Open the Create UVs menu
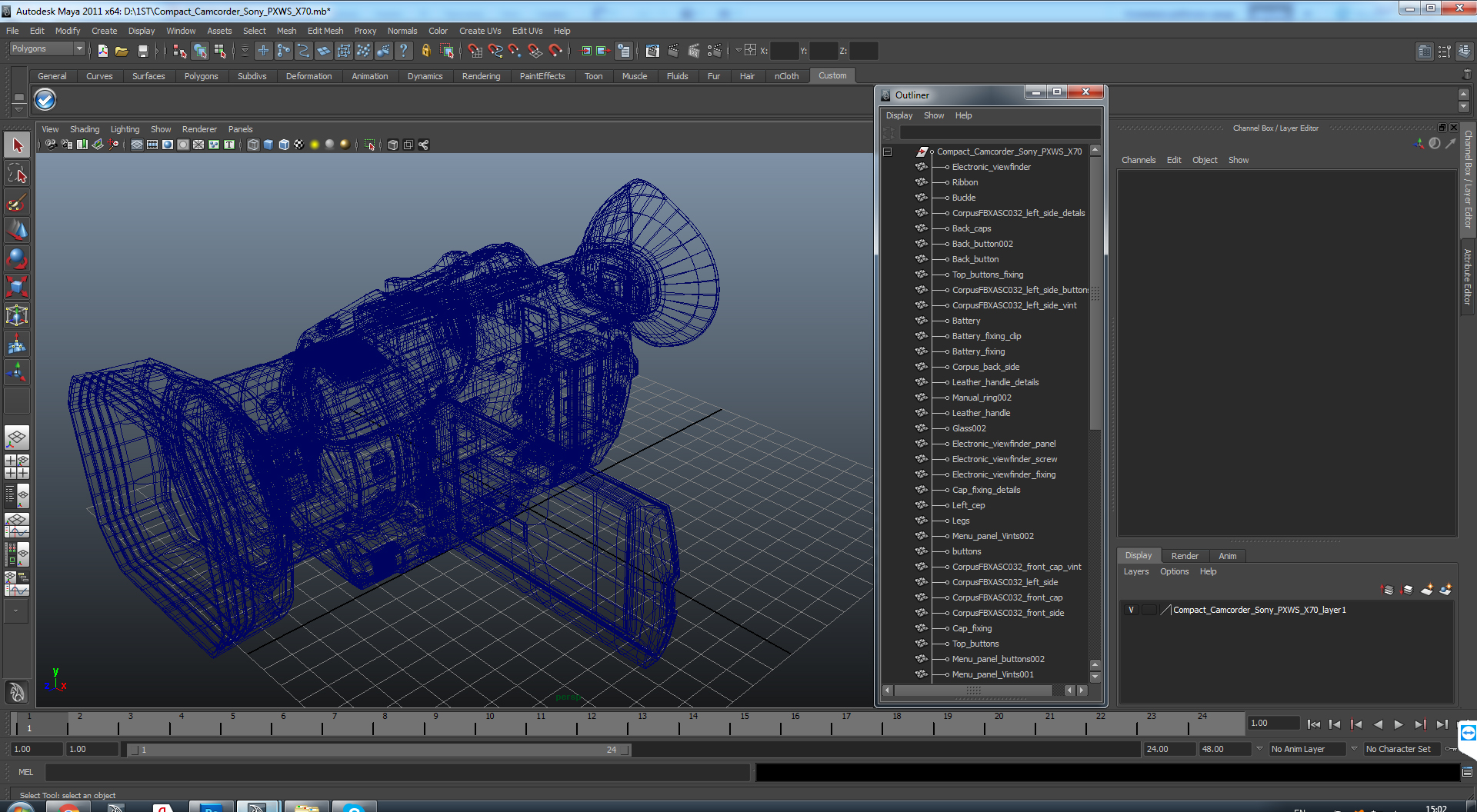Image resolution: width=1477 pixels, height=812 pixels. coord(480,31)
